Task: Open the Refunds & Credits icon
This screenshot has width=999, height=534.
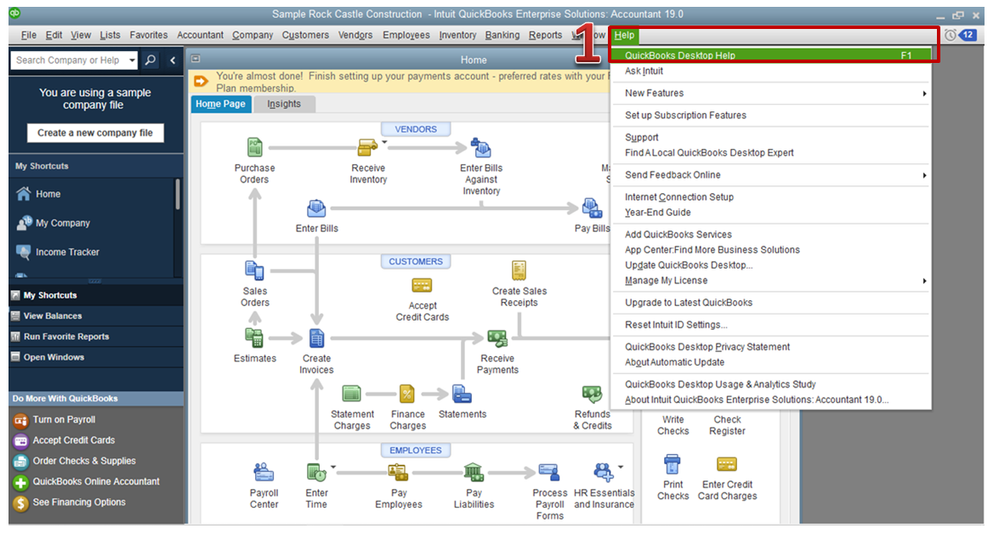Action: (592, 394)
